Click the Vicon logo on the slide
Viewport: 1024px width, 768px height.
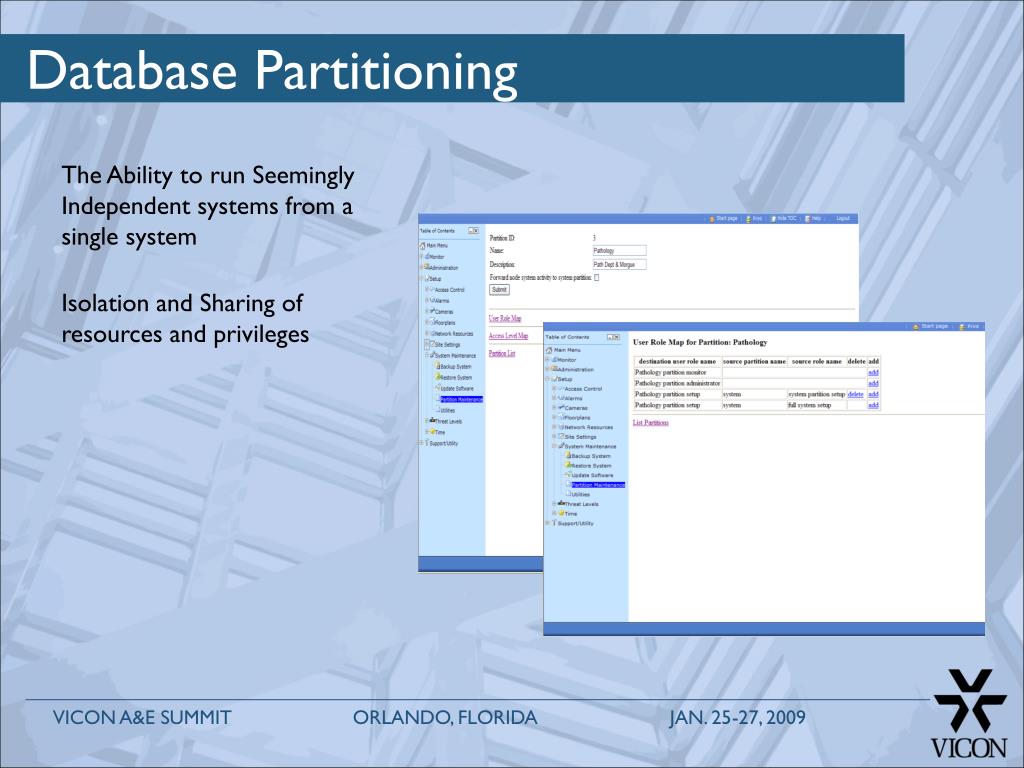[970, 713]
